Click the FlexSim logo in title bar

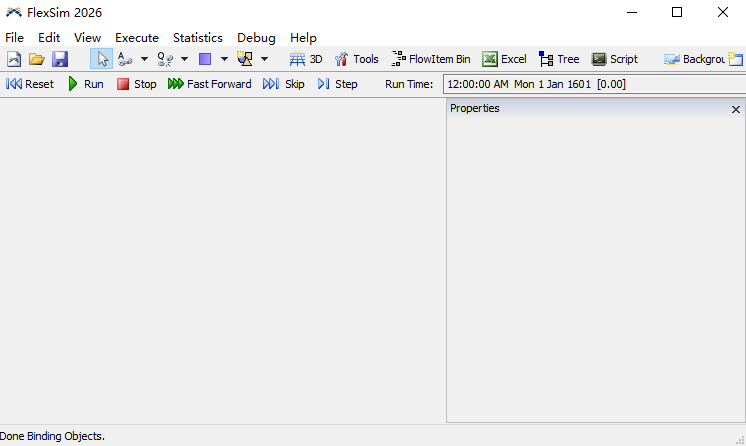point(14,12)
